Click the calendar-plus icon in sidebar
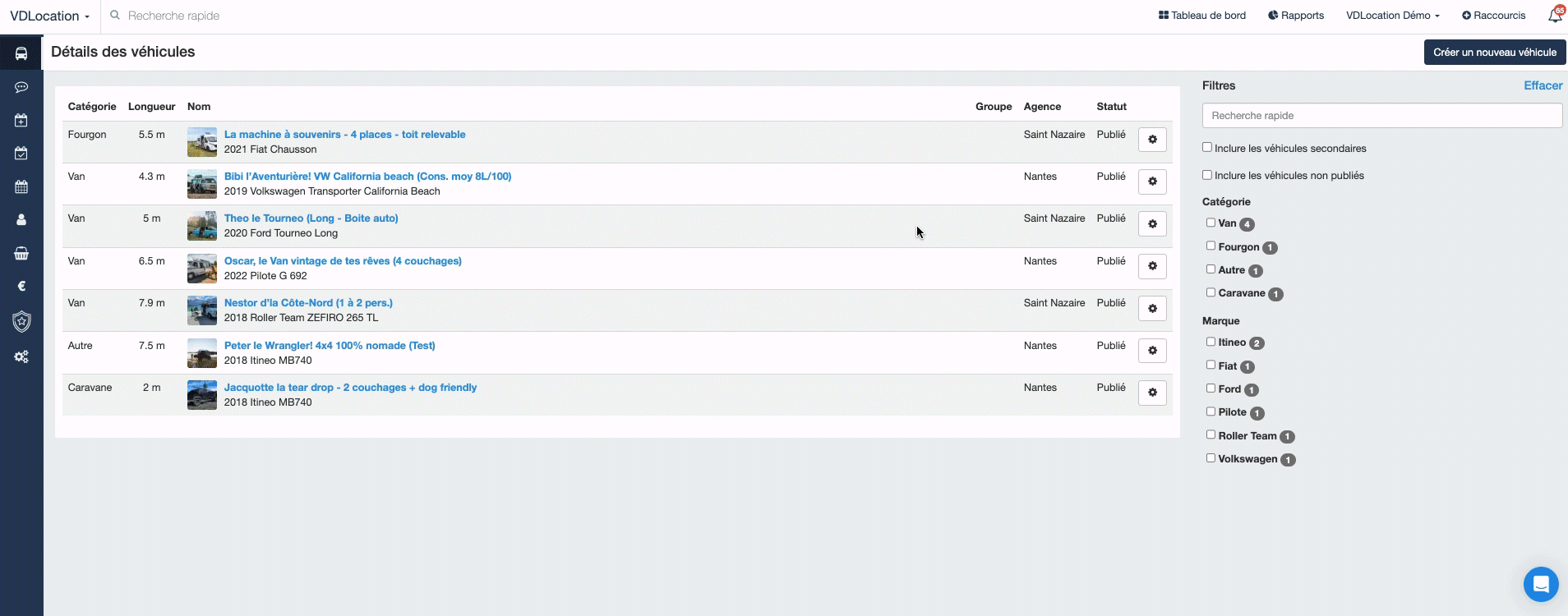Screen dimensions: 1568x616 coord(21,121)
